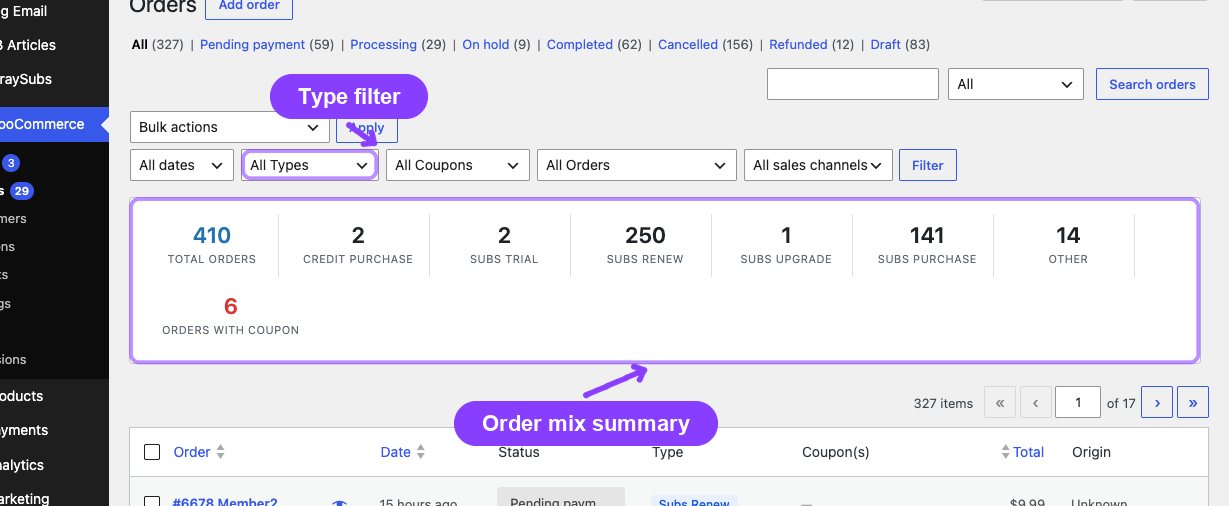Filter by On hold status
The image size is (1229, 506).
pos(485,44)
